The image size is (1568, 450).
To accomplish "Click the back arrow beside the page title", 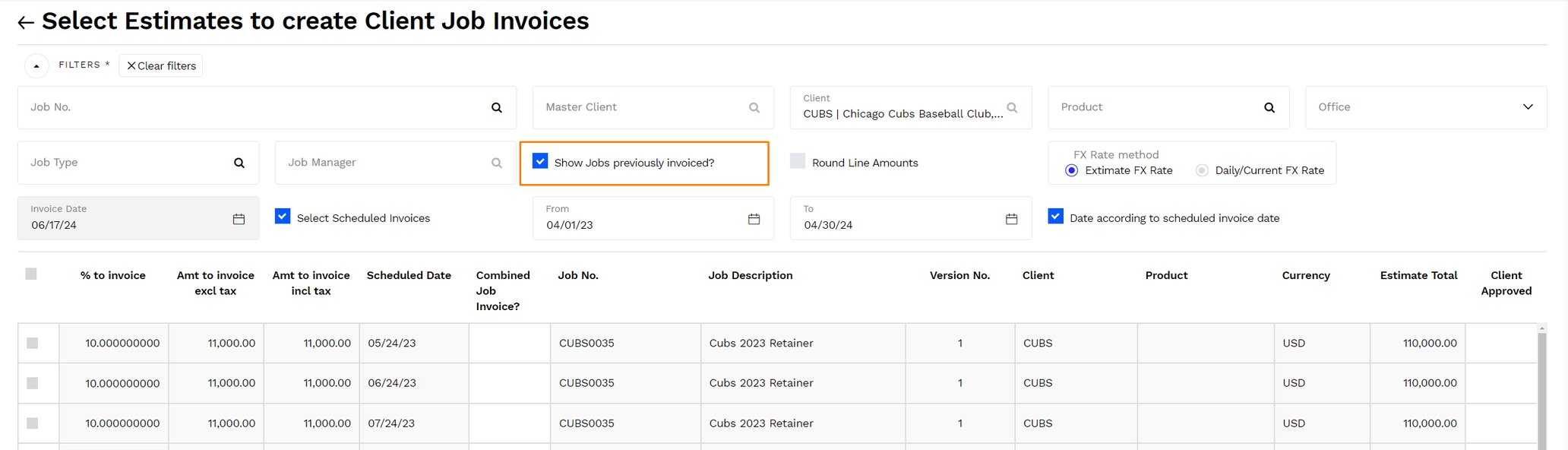I will click(x=26, y=23).
